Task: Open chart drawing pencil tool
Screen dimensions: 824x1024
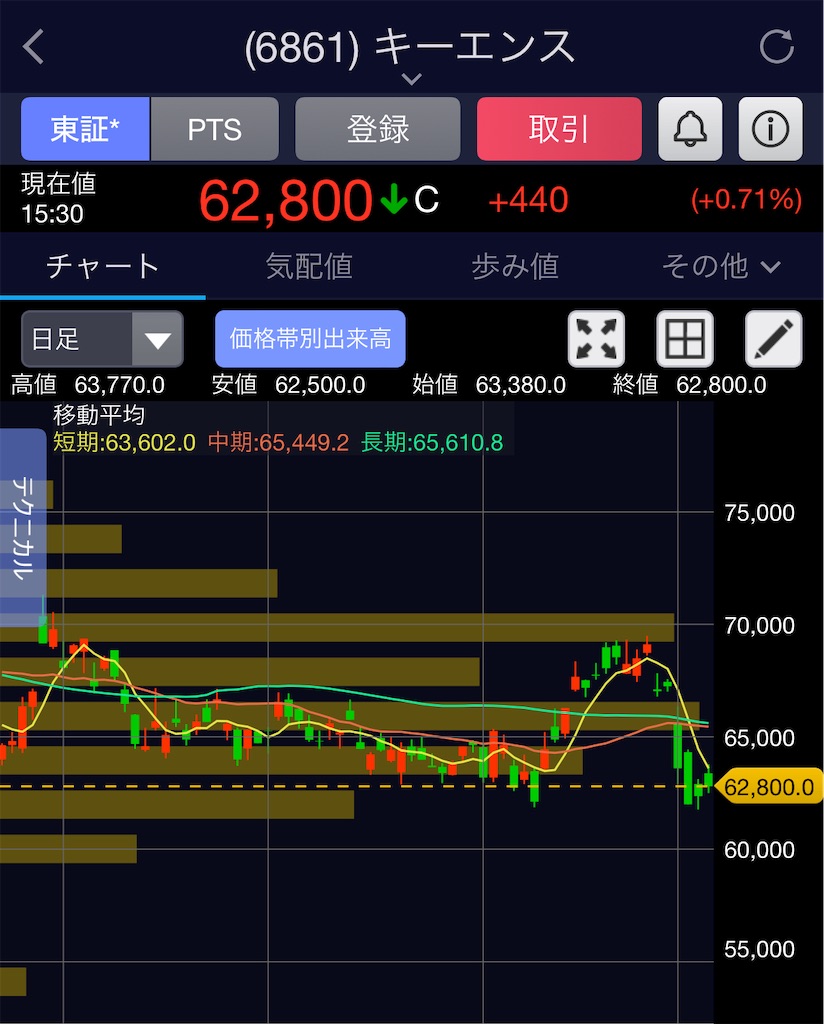Action: coord(774,339)
